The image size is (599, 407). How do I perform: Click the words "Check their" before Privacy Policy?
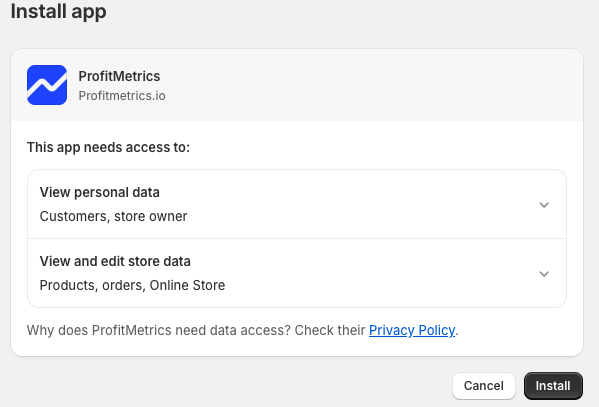[x=330, y=330]
